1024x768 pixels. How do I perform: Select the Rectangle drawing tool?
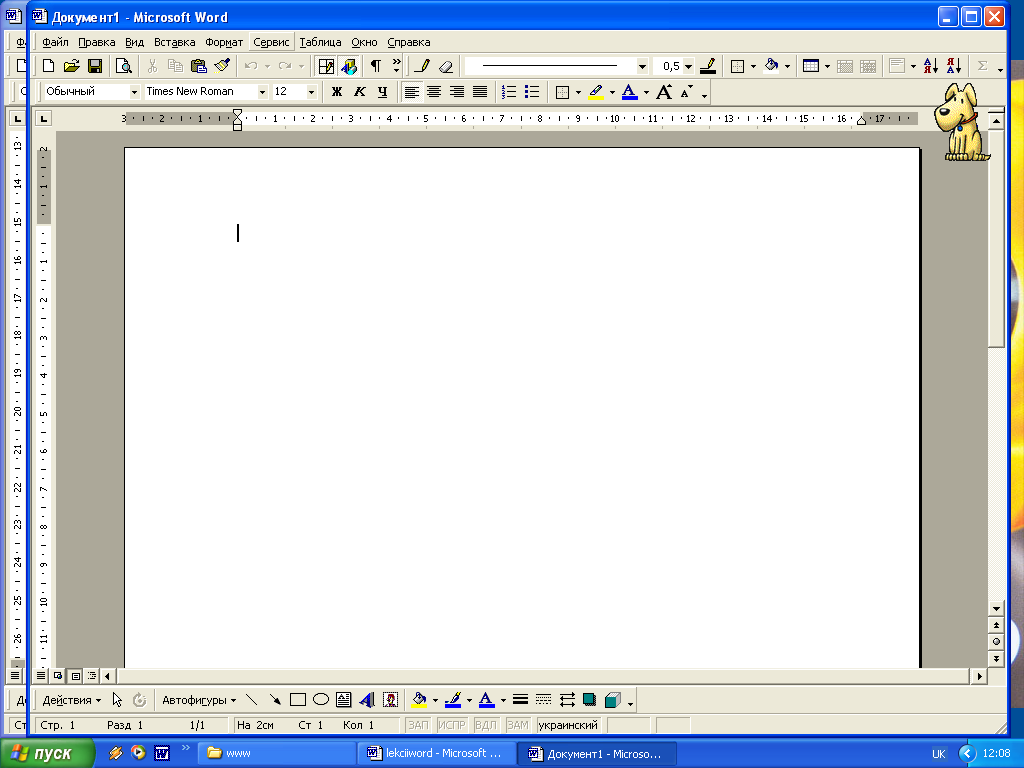pos(298,700)
